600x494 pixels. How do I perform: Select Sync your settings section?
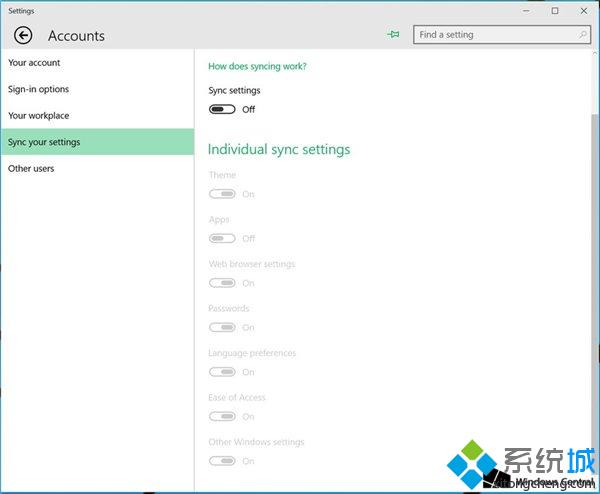pyautogui.click(x=97, y=142)
